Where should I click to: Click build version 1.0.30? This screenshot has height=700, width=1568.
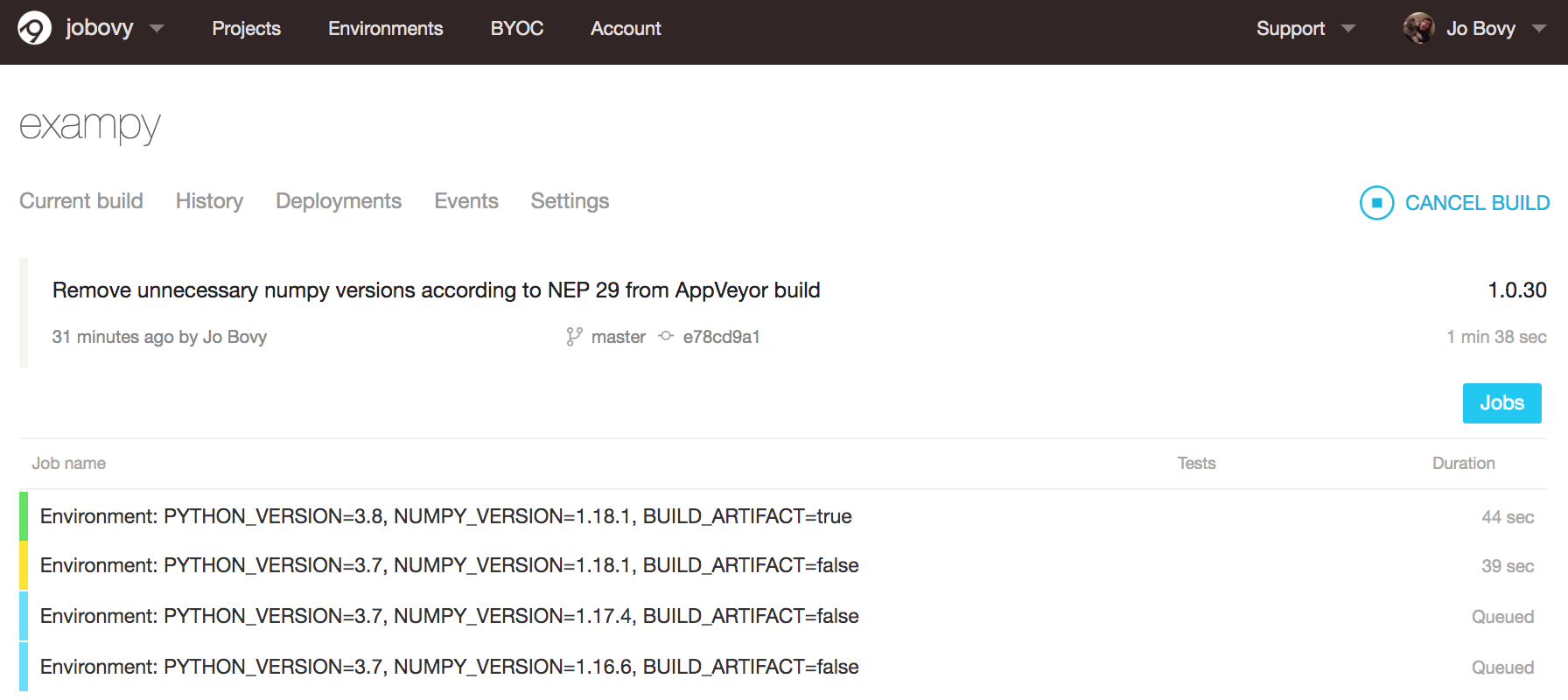click(1517, 290)
